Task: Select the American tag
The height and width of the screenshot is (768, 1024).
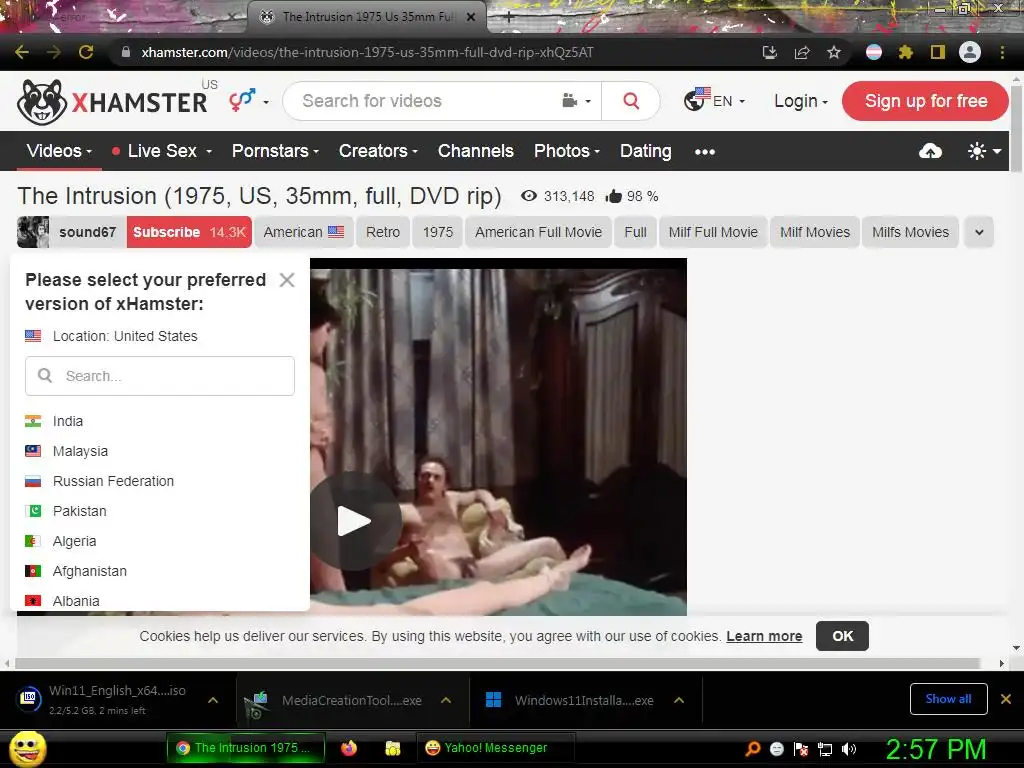Action: click(304, 232)
